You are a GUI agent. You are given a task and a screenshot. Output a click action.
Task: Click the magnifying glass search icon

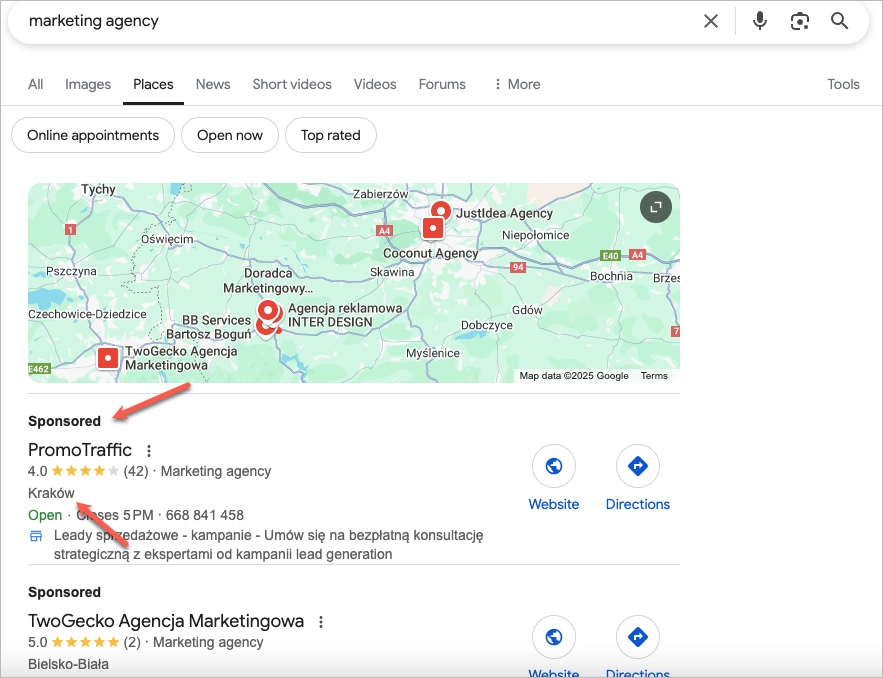[x=839, y=21]
